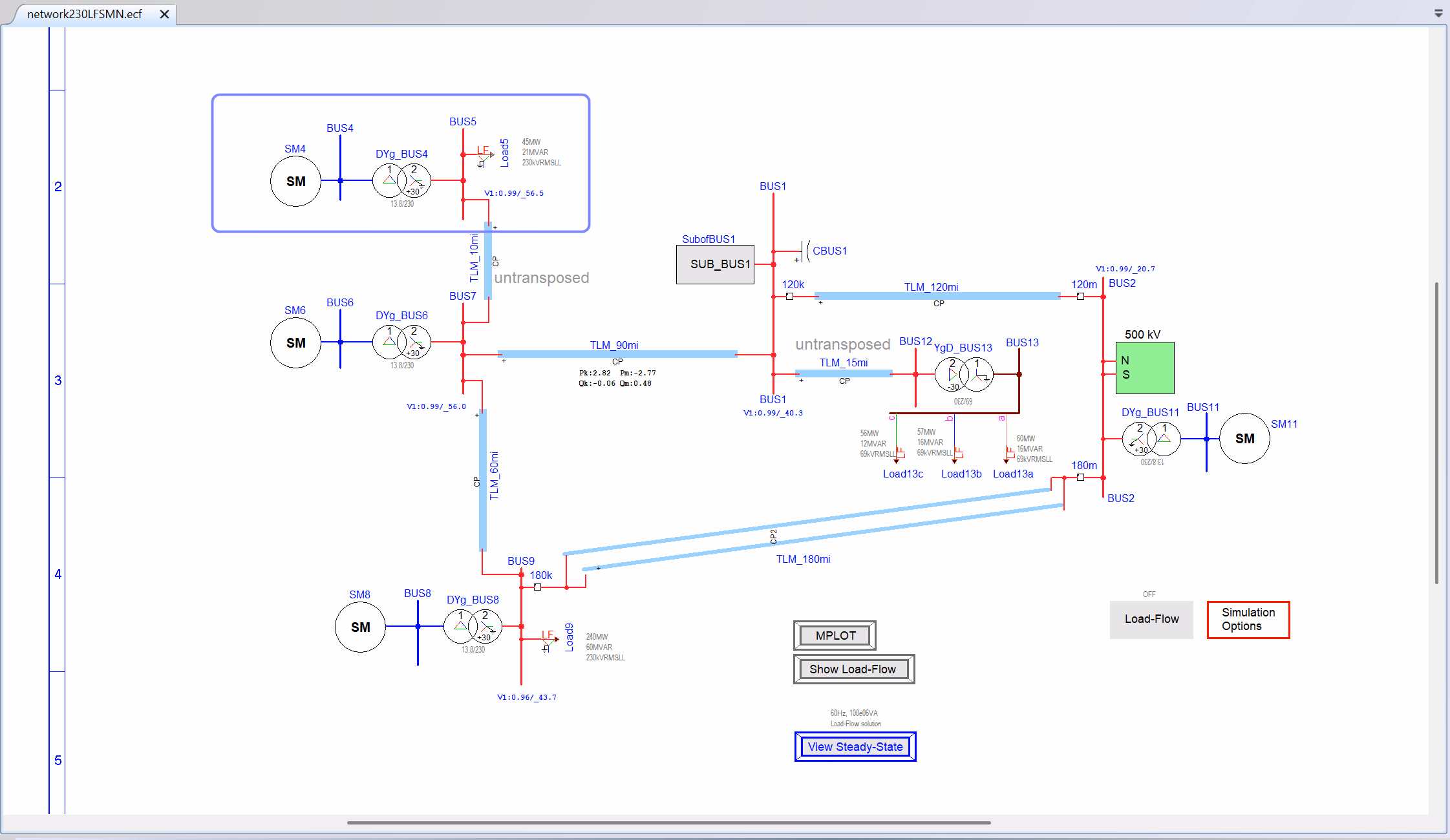The image size is (1450, 840).
Task: Click the vertical scrollbar thumb
Action: 1436,433
